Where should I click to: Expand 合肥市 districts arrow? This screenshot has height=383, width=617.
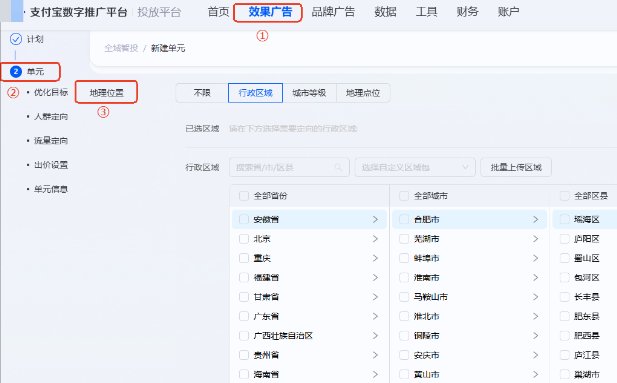[536, 219]
